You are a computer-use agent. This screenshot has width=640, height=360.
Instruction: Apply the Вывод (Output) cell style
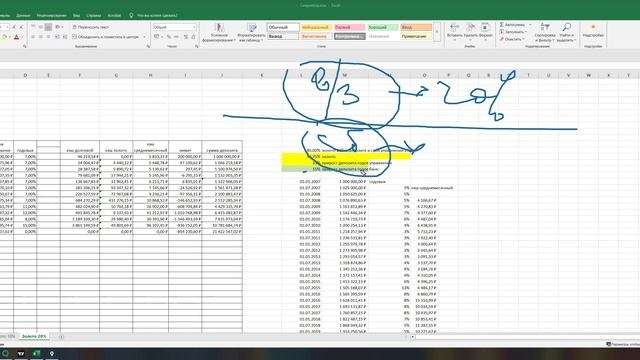pyautogui.click(x=283, y=36)
